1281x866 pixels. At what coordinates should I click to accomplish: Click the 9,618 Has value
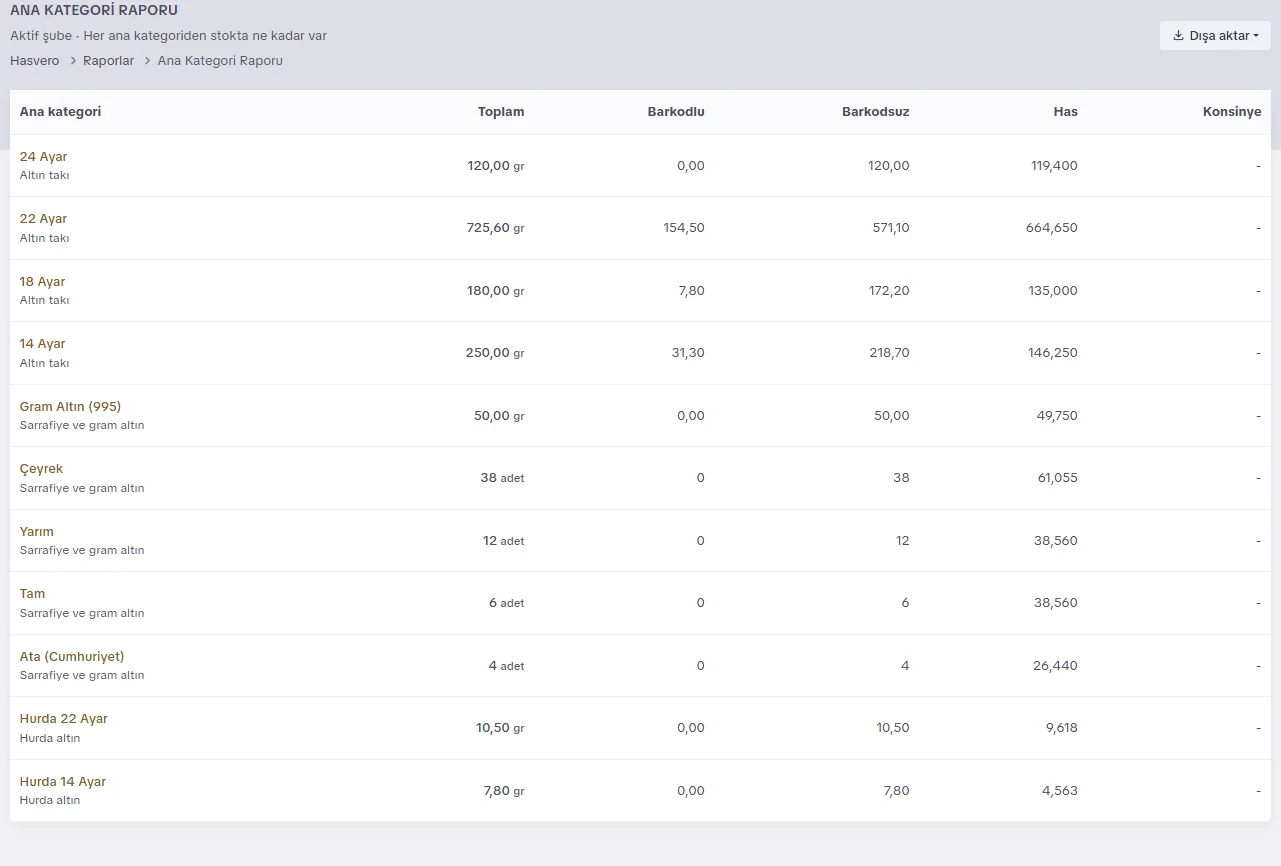pyautogui.click(x=1062, y=728)
